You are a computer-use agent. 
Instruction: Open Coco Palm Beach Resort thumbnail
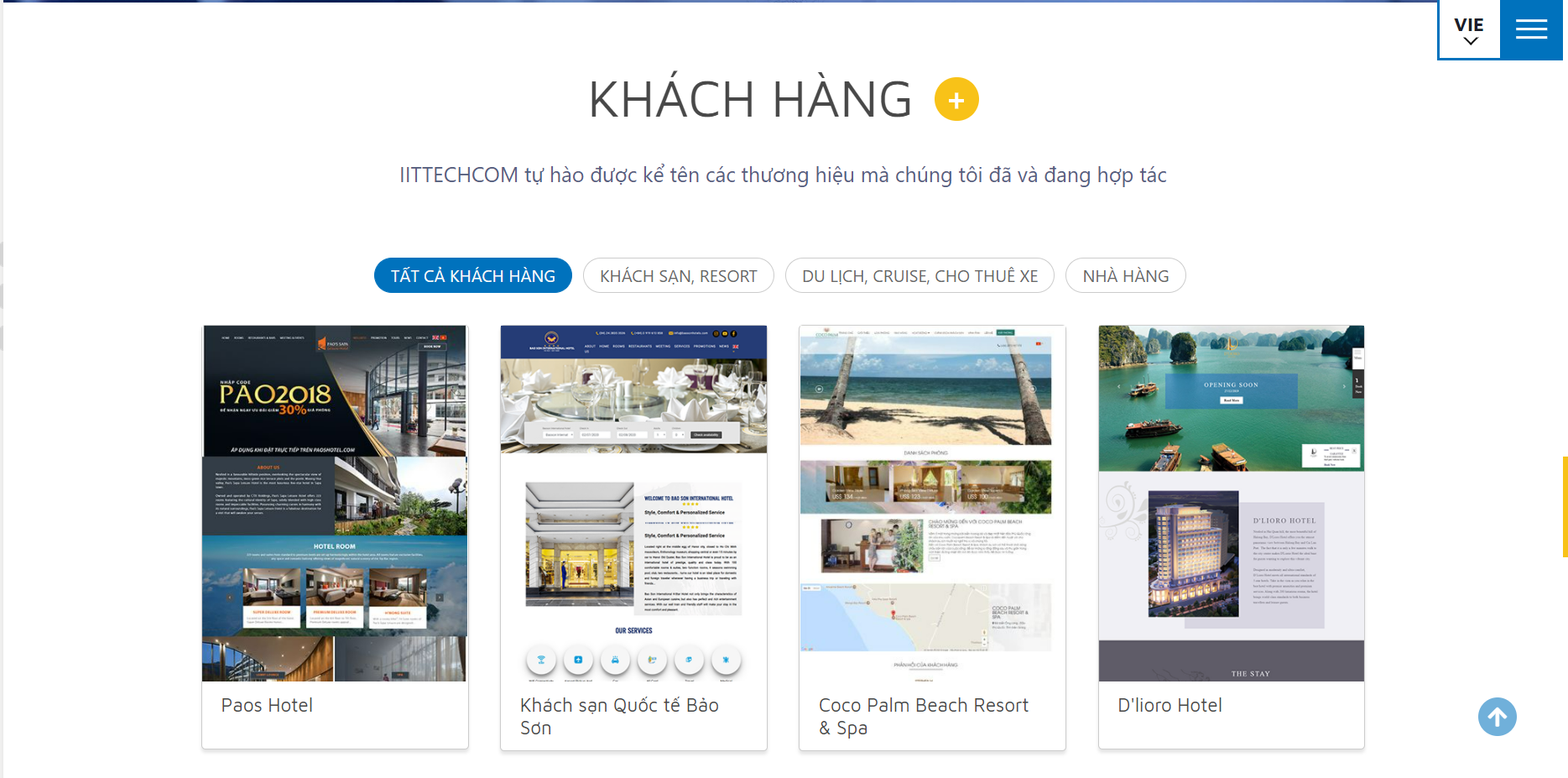pos(932,504)
